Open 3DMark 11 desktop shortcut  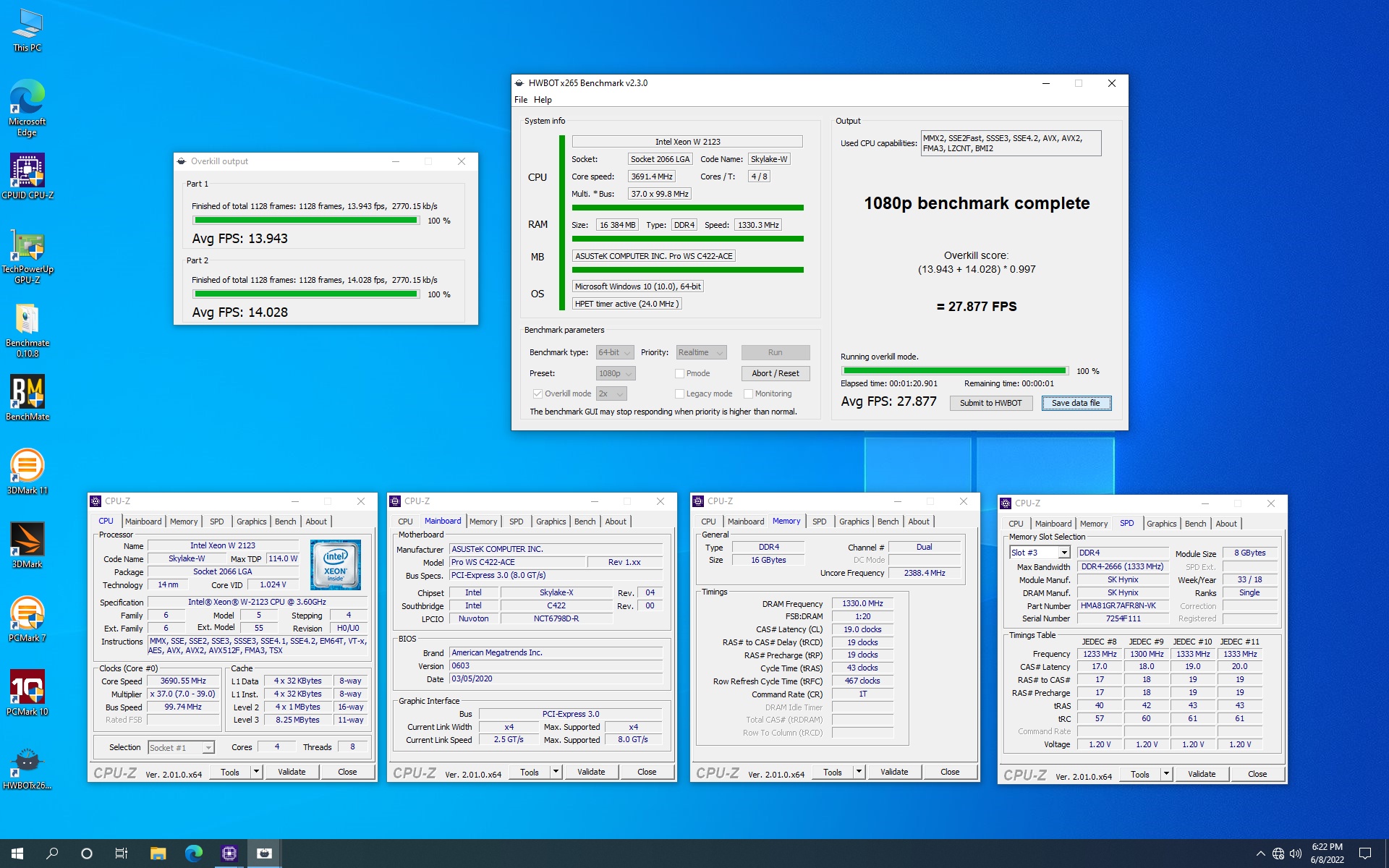click(x=27, y=471)
